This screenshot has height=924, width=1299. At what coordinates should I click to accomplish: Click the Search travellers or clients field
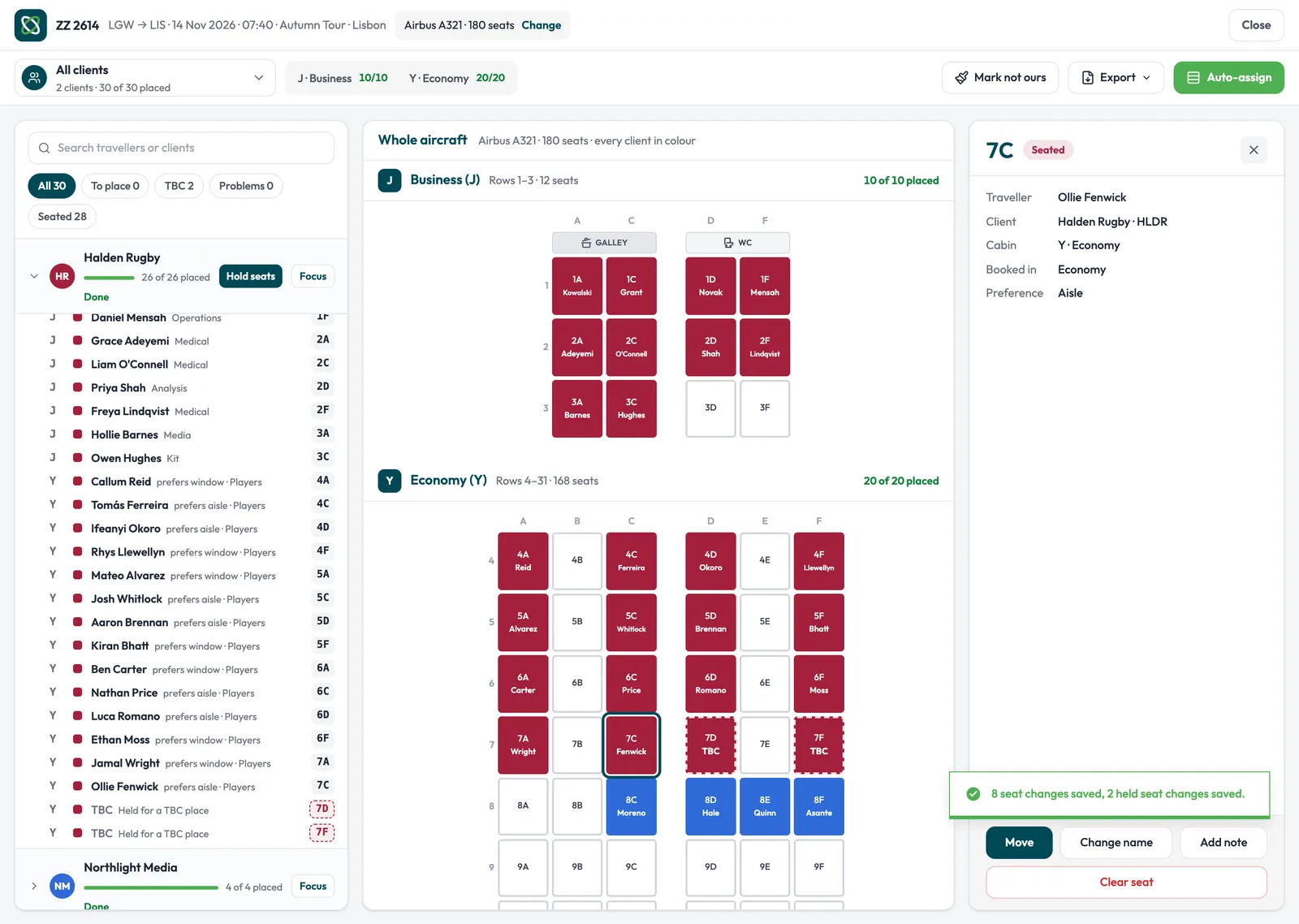coord(181,148)
